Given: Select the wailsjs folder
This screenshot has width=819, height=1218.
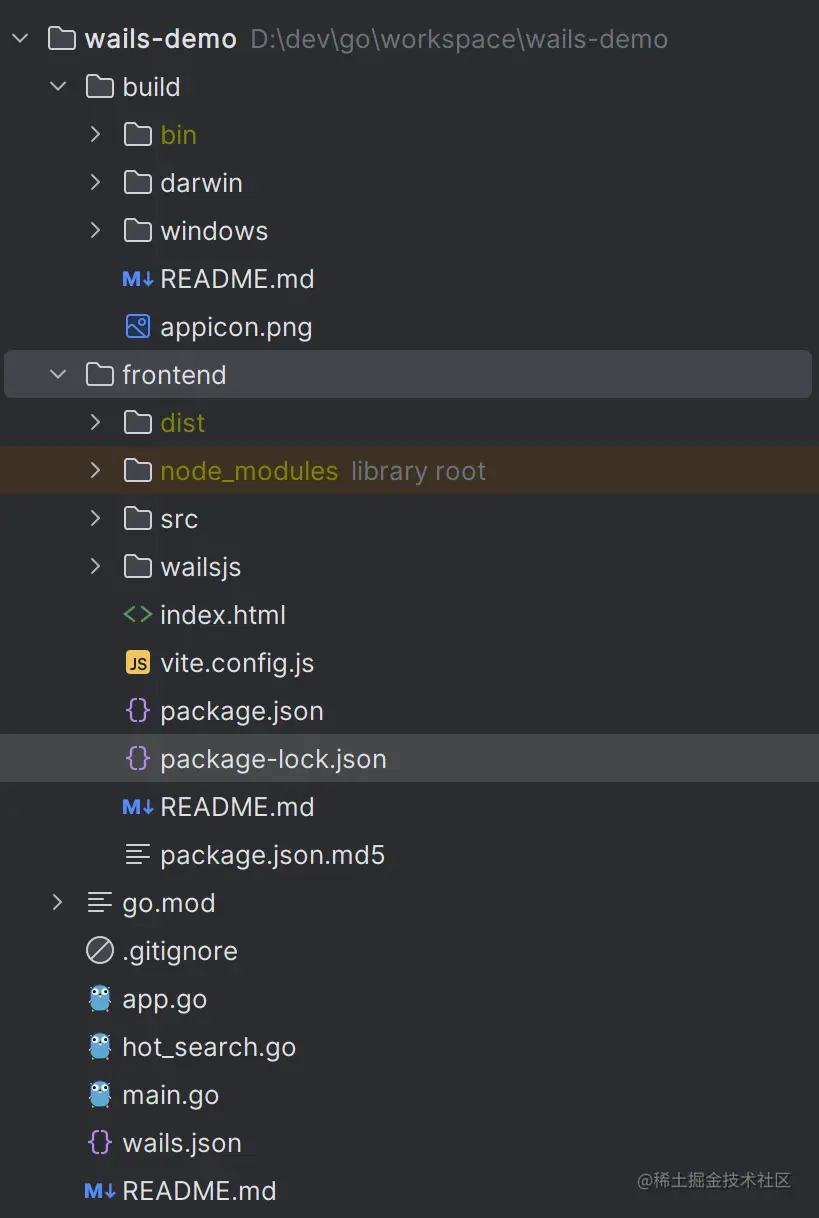Looking at the screenshot, I should 200,567.
